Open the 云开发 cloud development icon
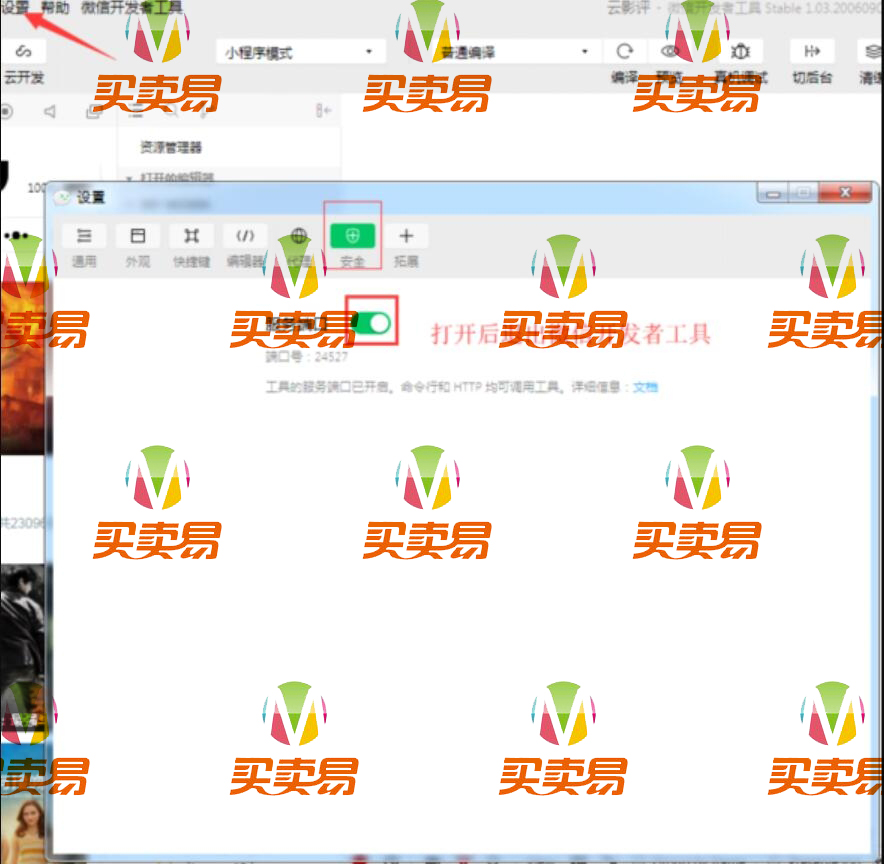Screen dimensions: 884x864 pos(24,51)
